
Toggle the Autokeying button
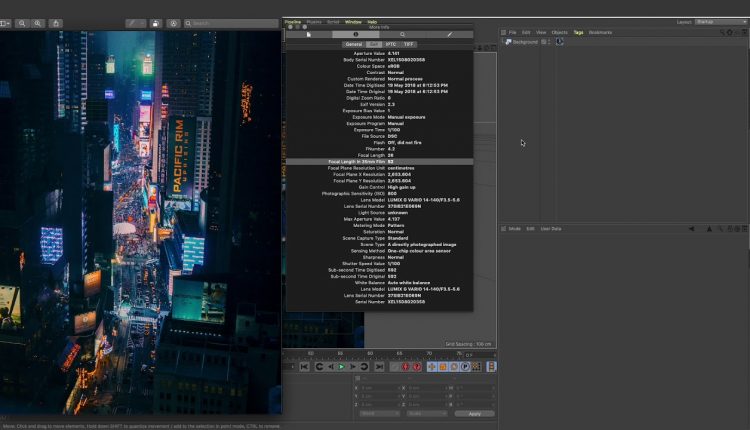pos(417,367)
